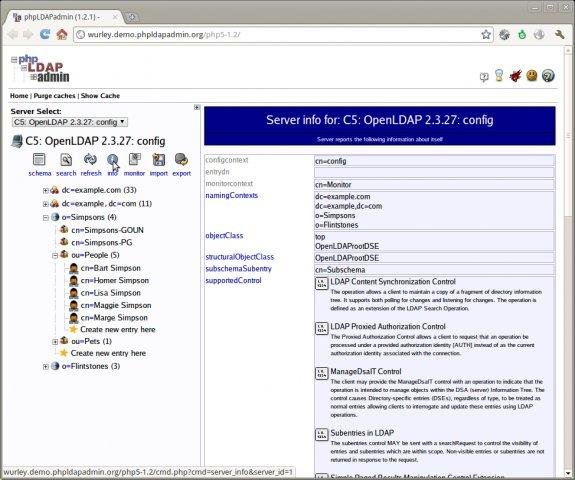Click the gear extension icon in browser toolbar
Image resolution: width=575 pixels, height=480 pixels.
point(505,34)
